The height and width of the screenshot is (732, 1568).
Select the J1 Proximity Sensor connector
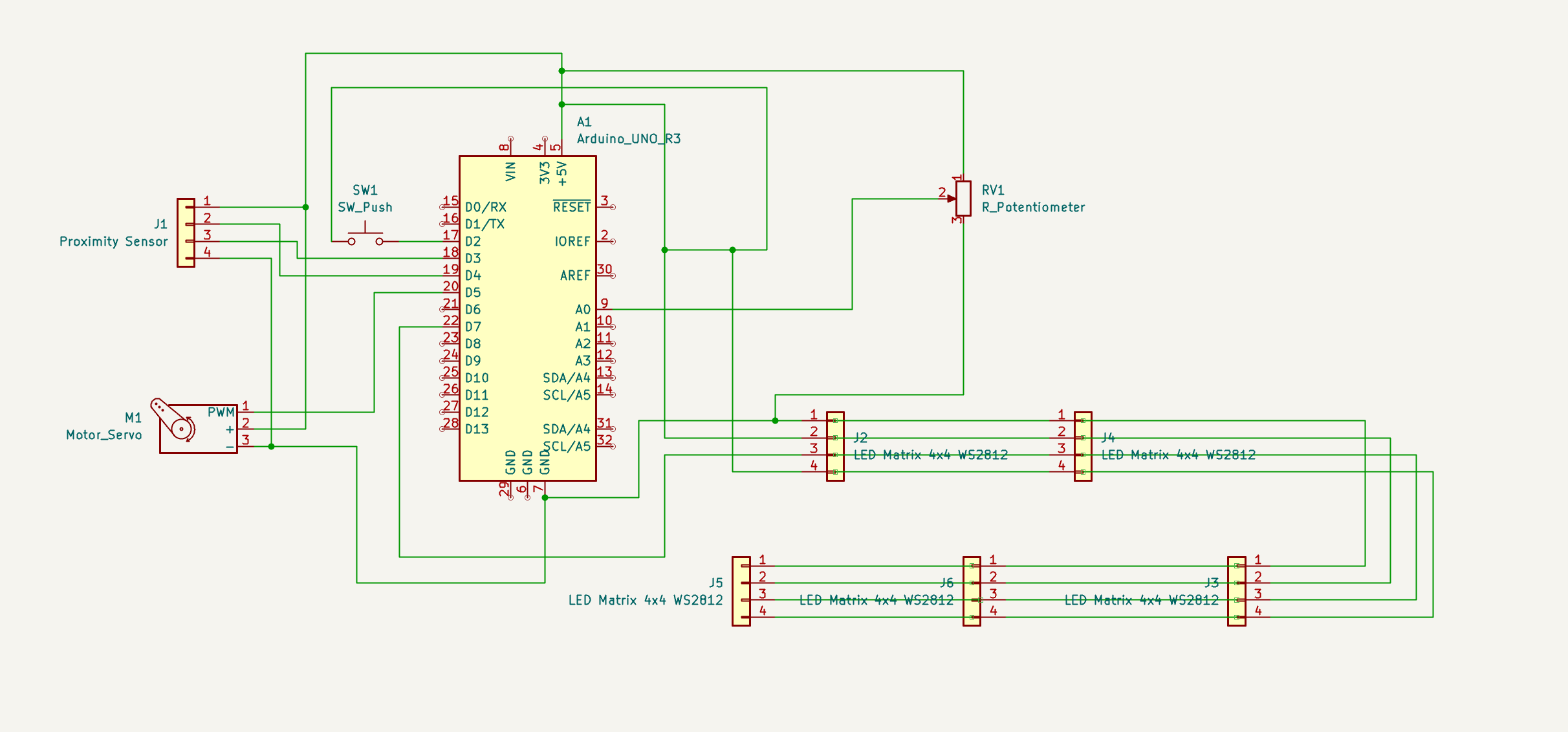tap(186, 233)
